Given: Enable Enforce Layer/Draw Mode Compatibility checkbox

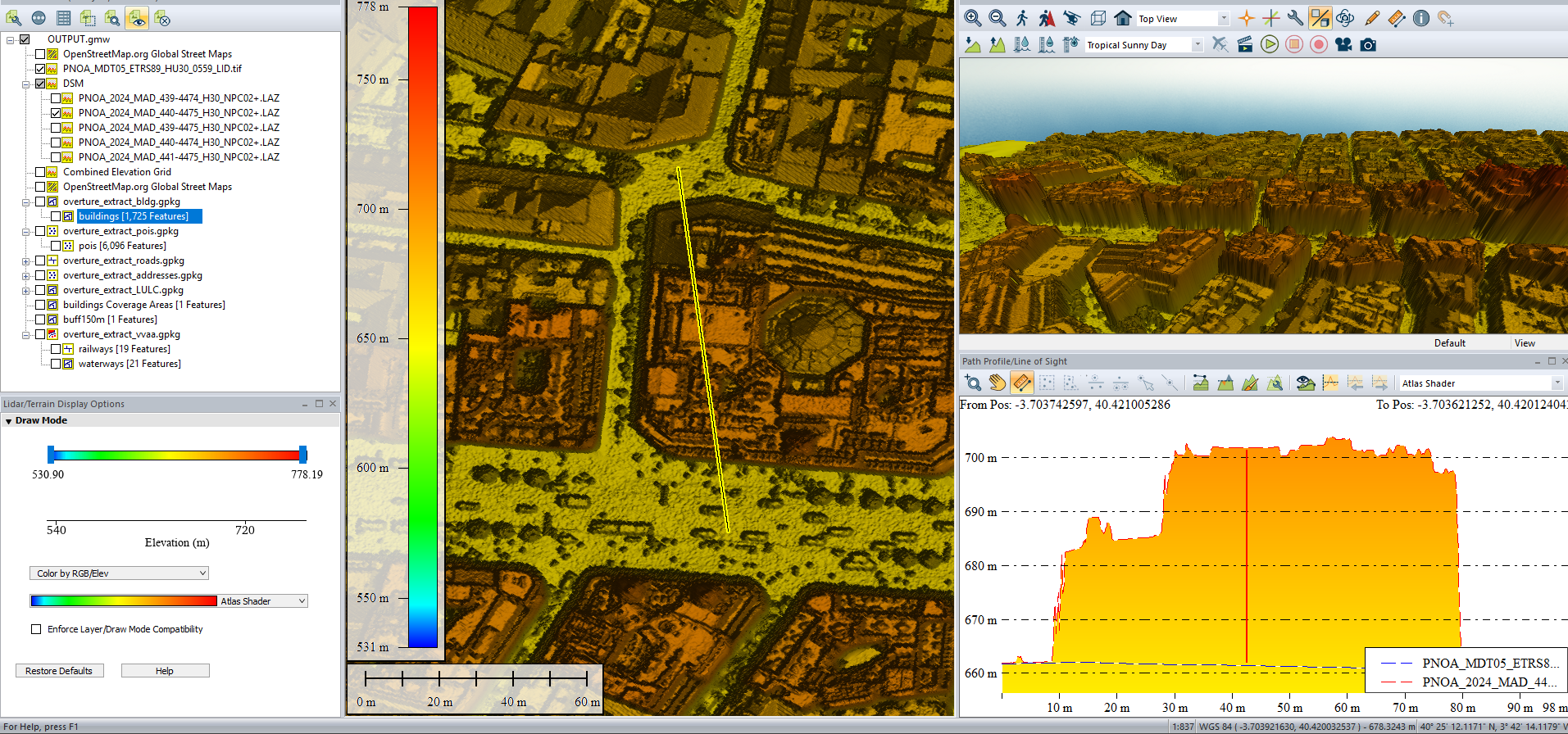Looking at the screenshot, I should click(x=36, y=629).
